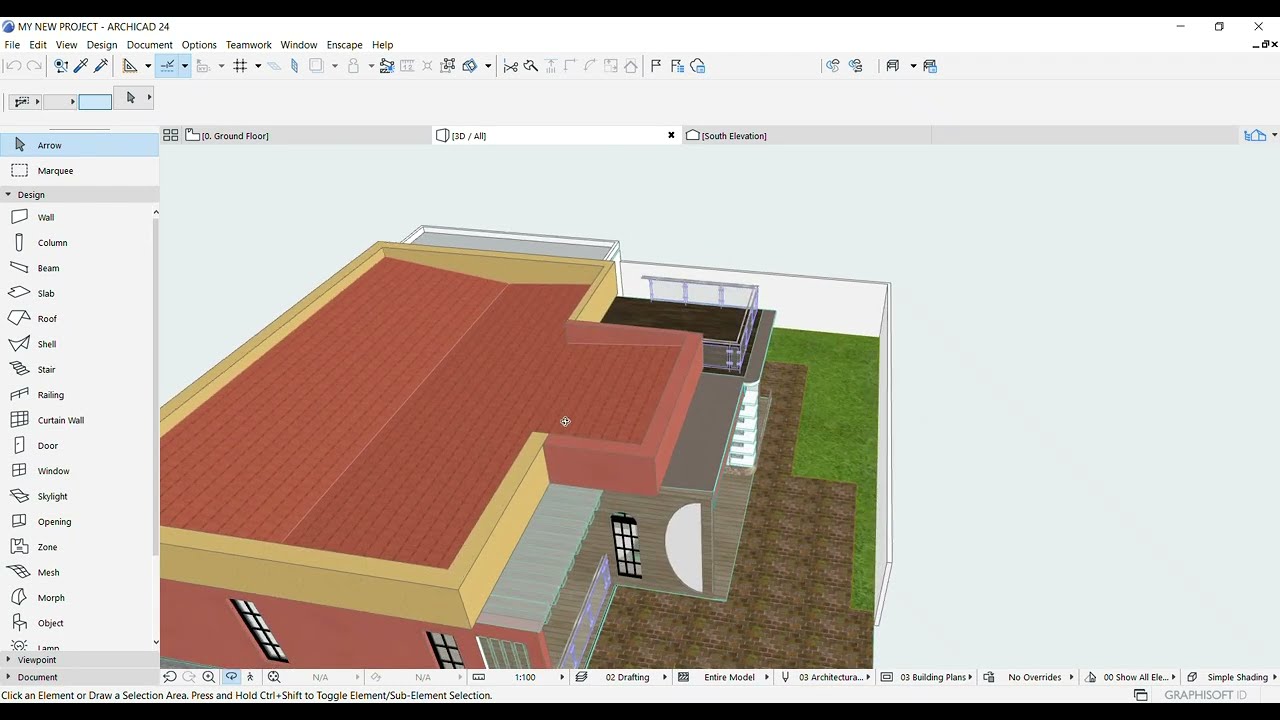Click the Find & Select magnifier icon
The width and height of the screenshot is (1280, 720).
61,66
